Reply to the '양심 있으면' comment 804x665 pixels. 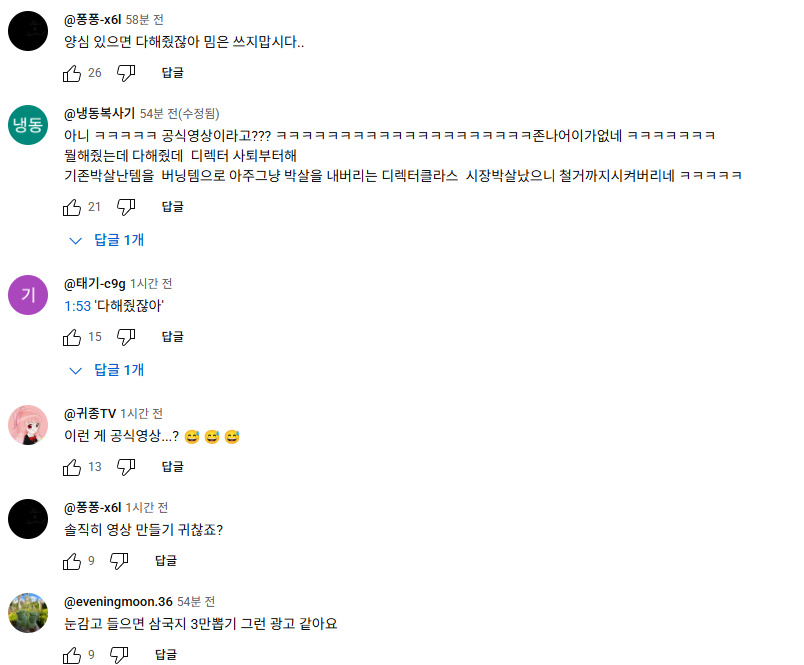tap(172, 73)
